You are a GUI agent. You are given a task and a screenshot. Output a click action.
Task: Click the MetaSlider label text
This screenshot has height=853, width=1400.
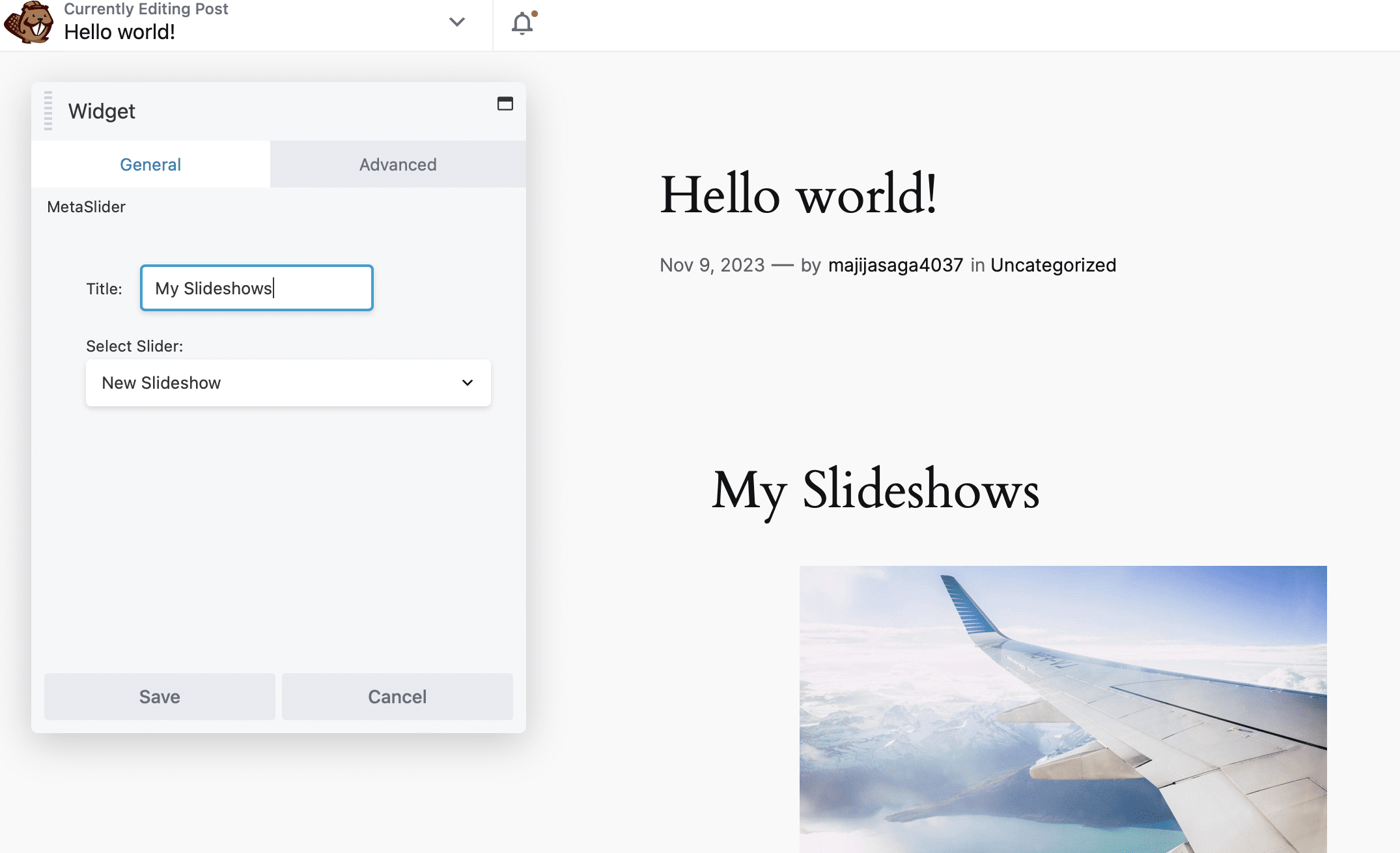pos(86,207)
